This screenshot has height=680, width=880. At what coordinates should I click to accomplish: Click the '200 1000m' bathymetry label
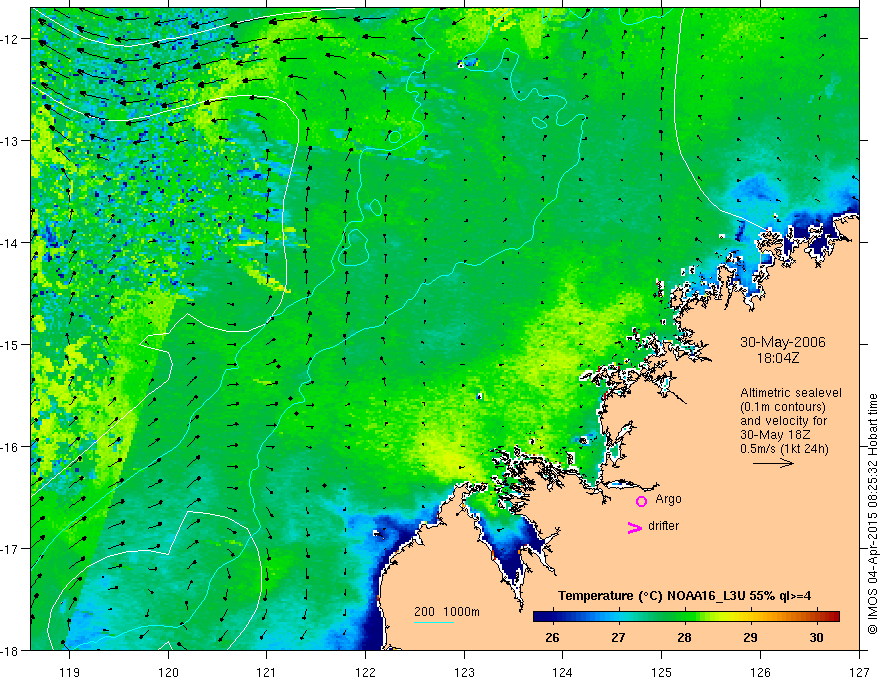447,612
